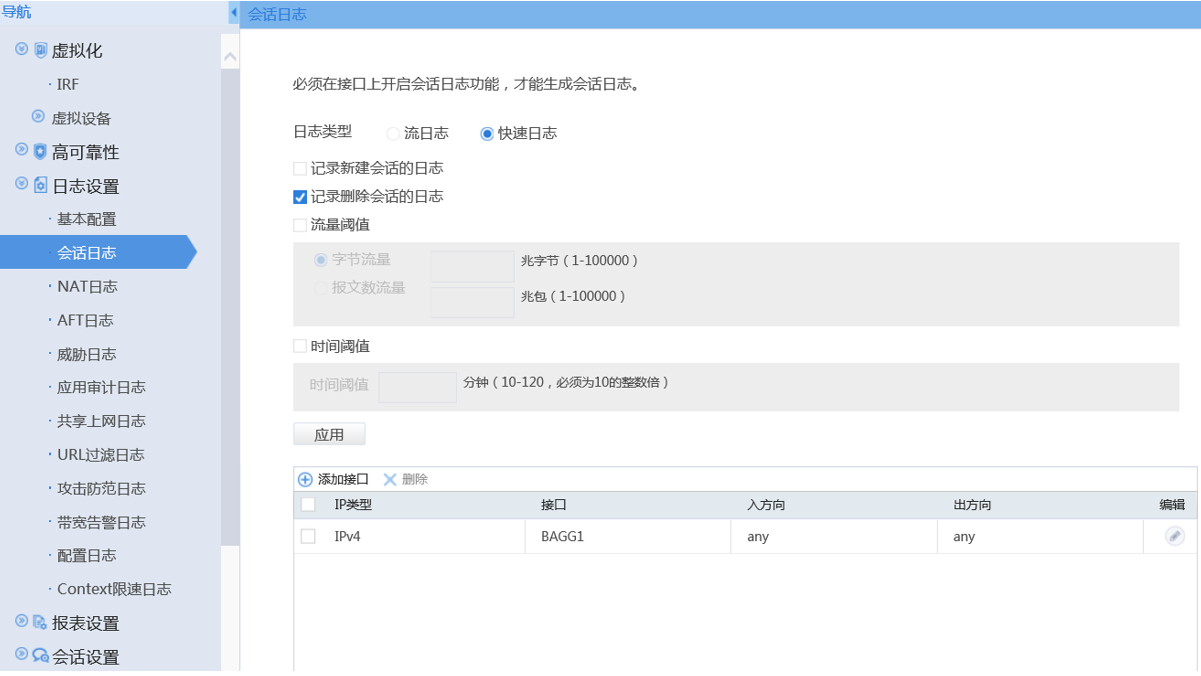The height and width of the screenshot is (676, 1201).
Task: Click the 会话设置 chat bubble icon
Action: click(40, 656)
